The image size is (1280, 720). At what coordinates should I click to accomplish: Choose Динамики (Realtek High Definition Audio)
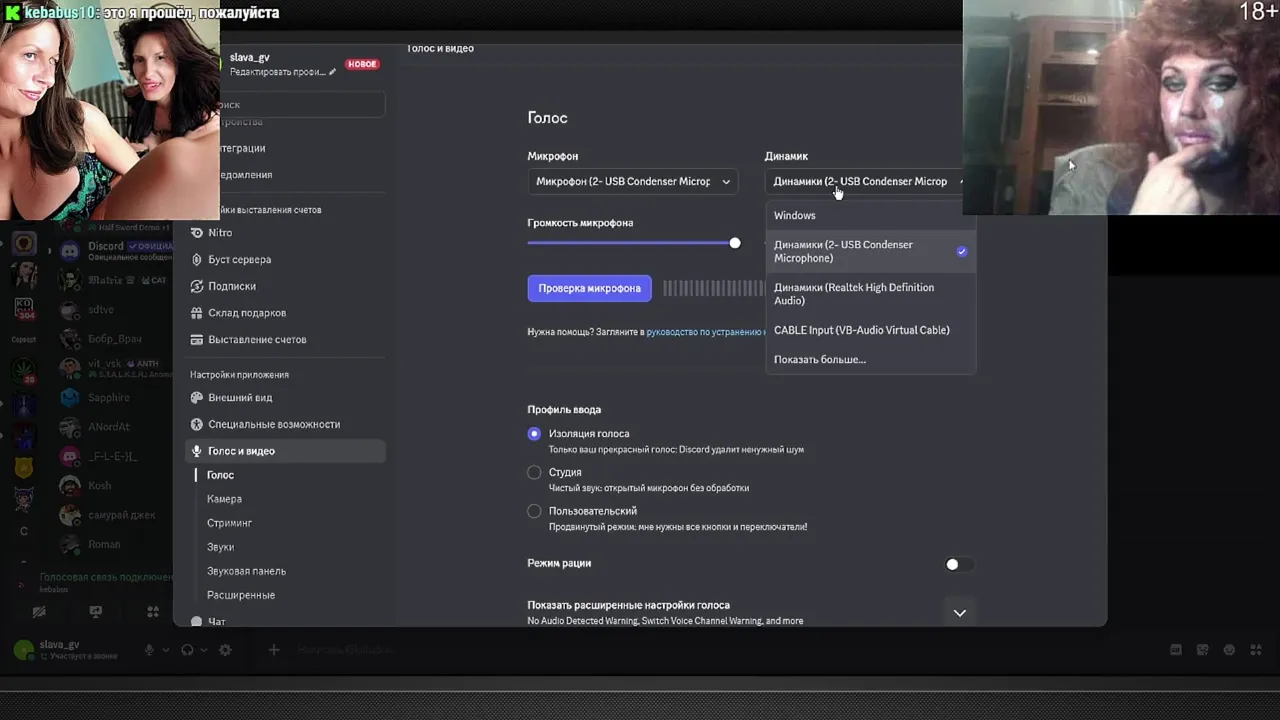click(870, 294)
